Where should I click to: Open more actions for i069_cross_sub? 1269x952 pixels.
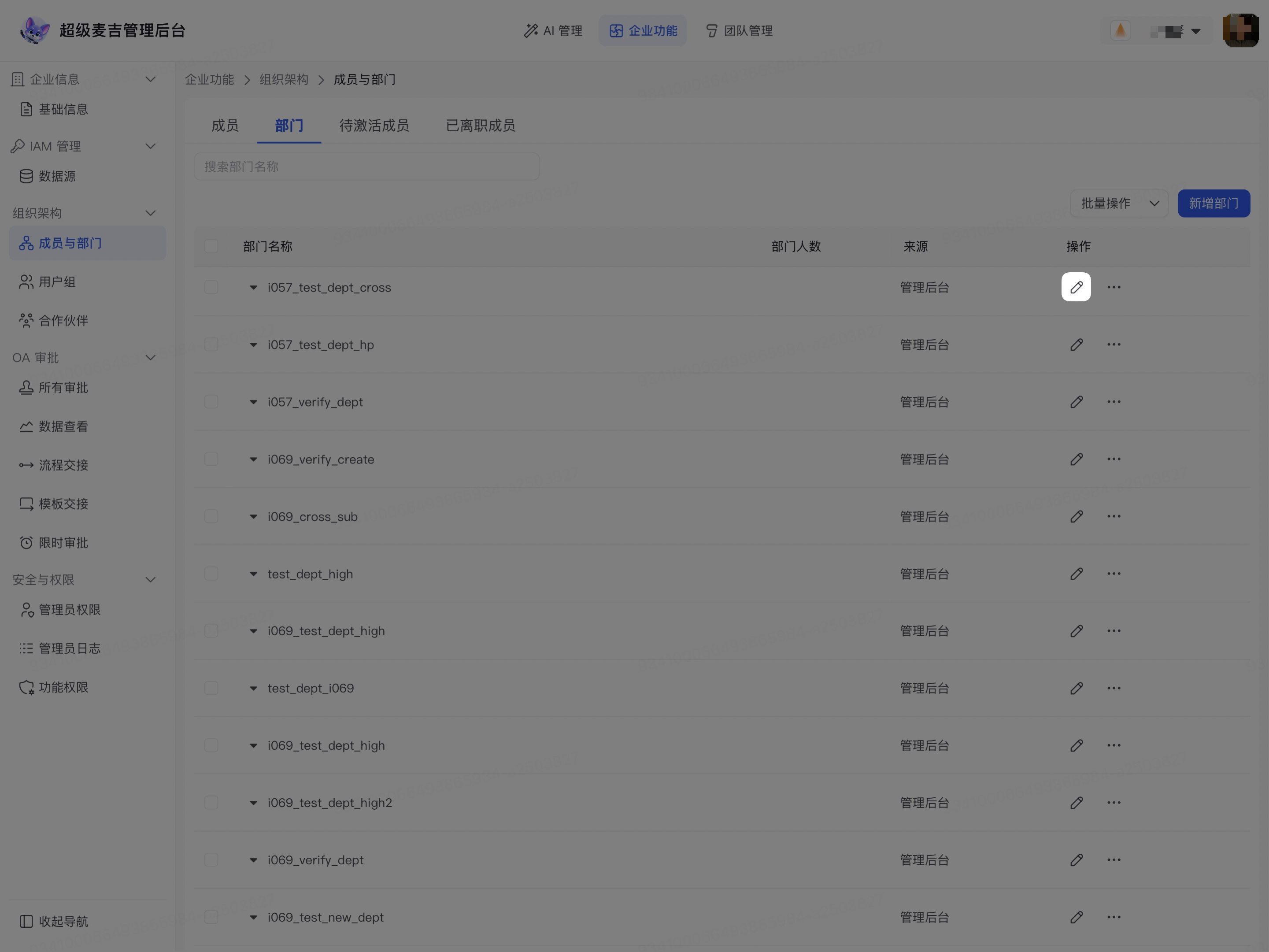[x=1114, y=516]
